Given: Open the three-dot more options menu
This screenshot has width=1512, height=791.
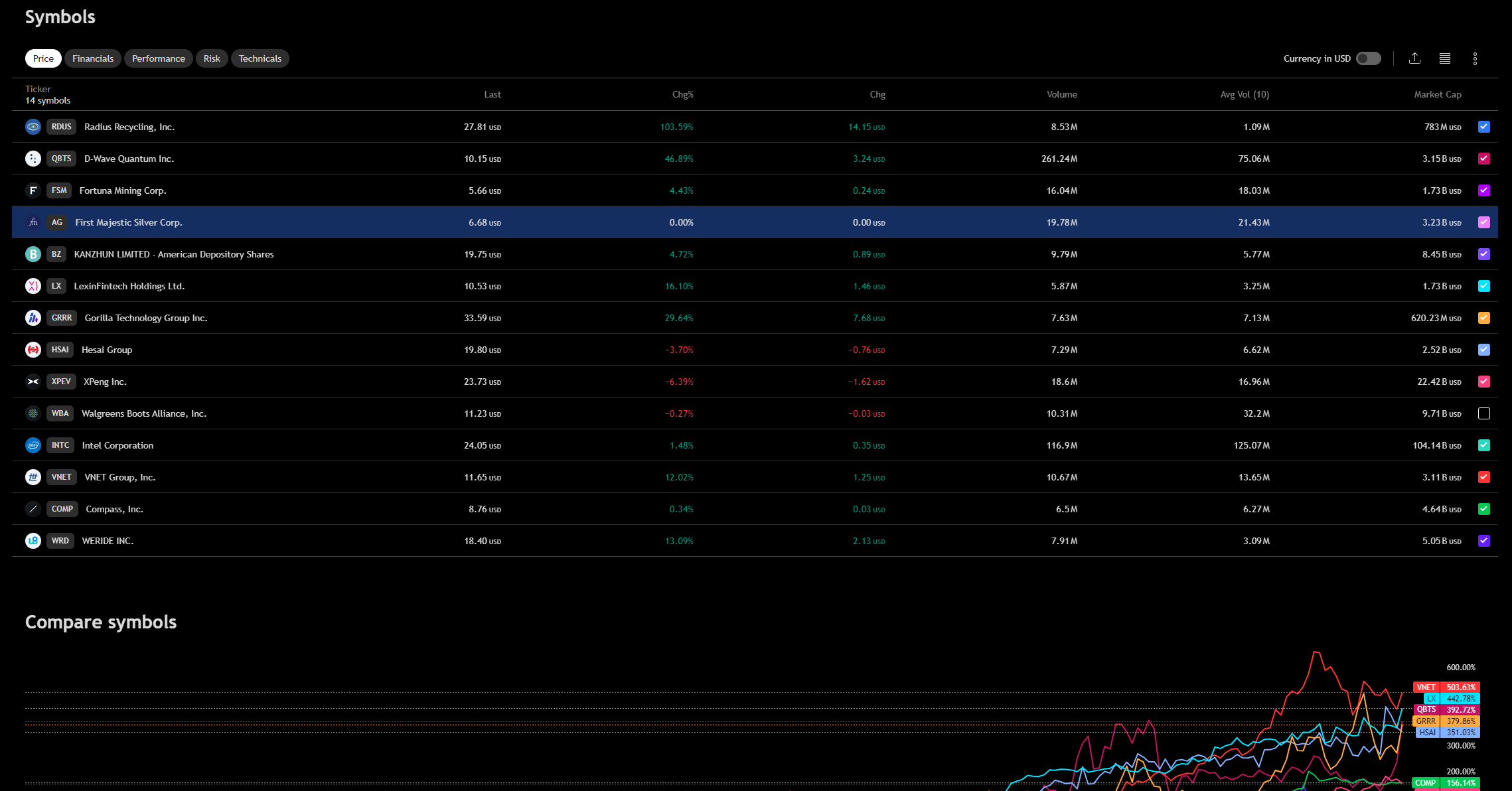Looking at the screenshot, I should (x=1475, y=58).
